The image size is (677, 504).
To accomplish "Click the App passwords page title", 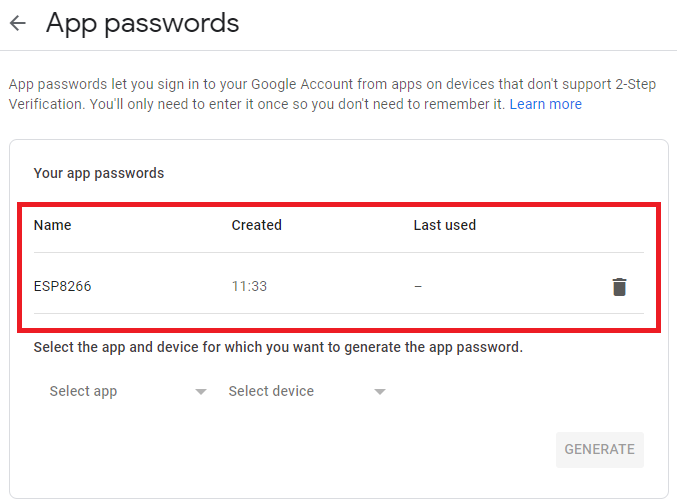I will pos(143,23).
